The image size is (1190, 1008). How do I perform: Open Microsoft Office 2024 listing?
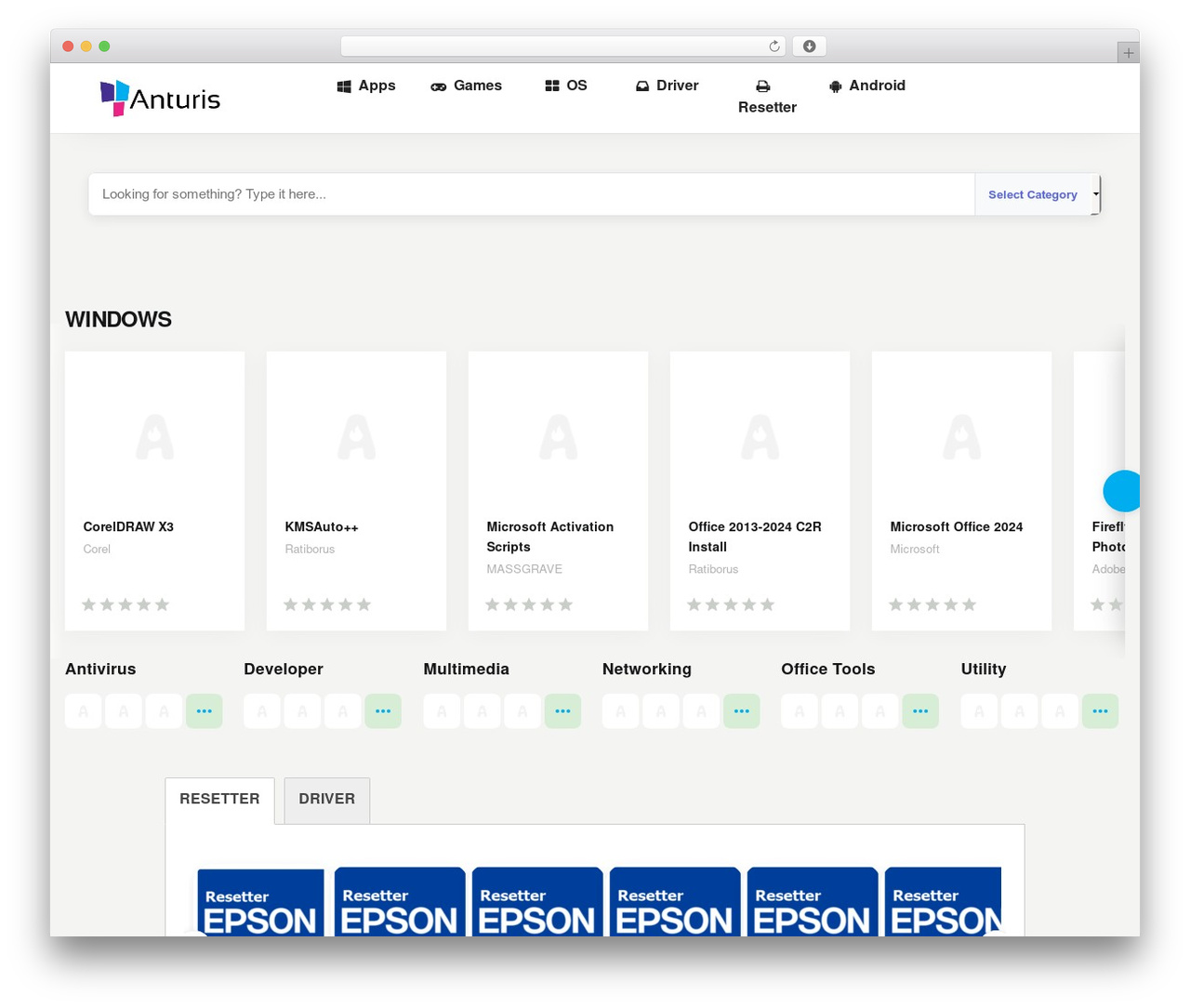(957, 527)
